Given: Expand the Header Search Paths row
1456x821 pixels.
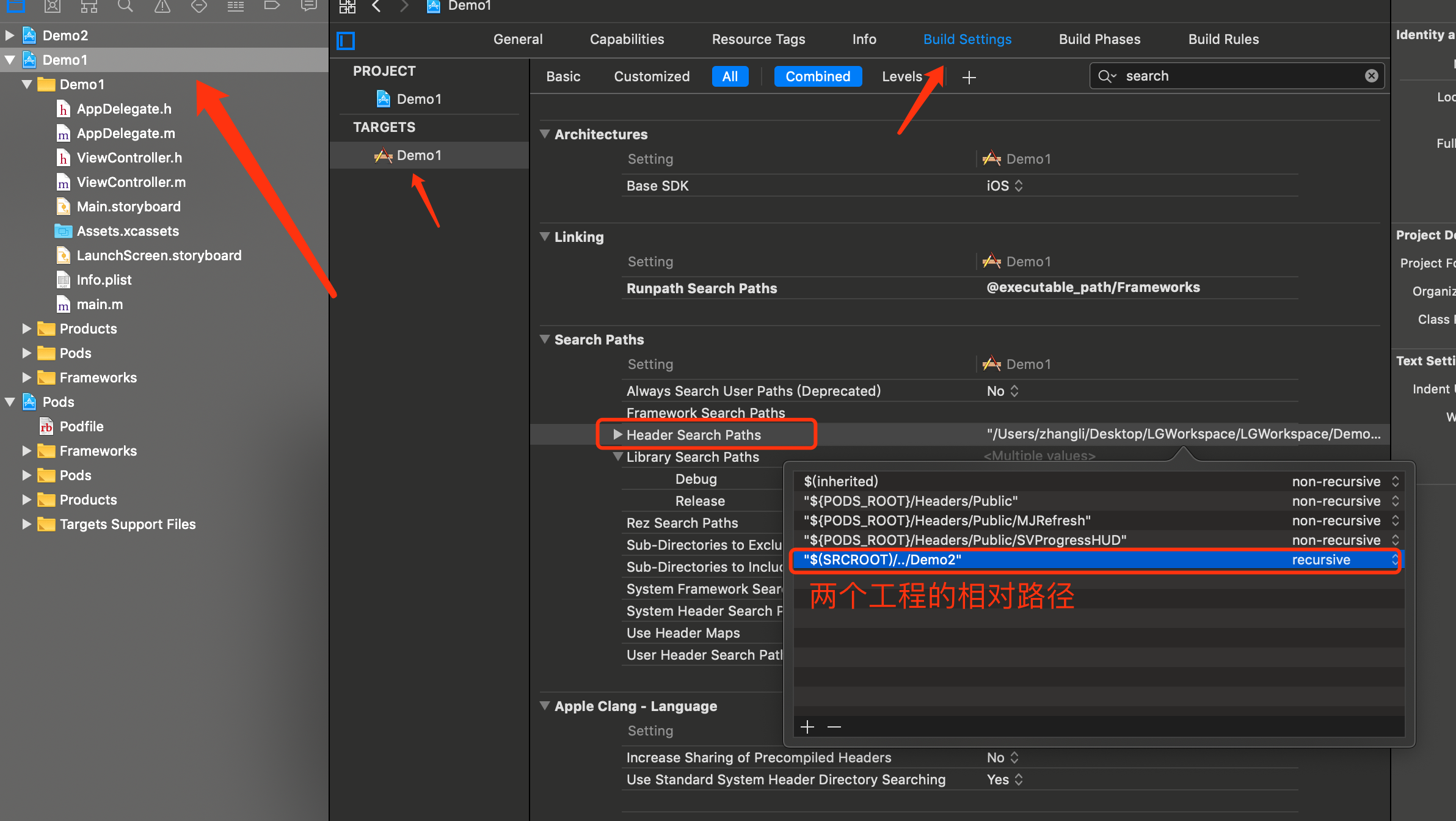Looking at the screenshot, I should (x=617, y=434).
